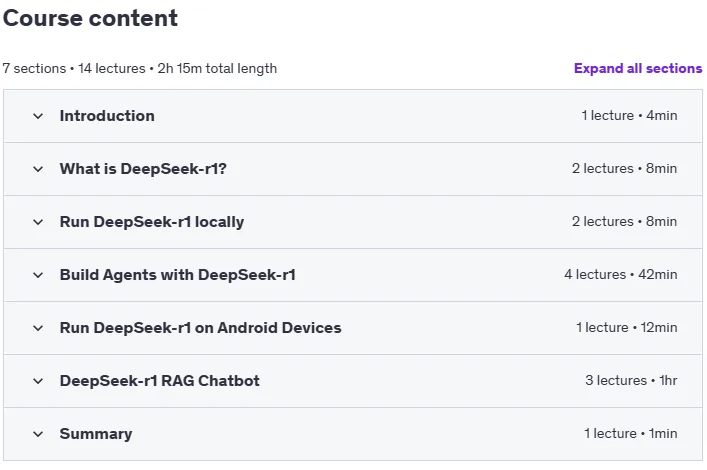The width and height of the screenshot is (707, 470).
Task: Click the 4 lectures • 42min label
Action: [620, 274]
